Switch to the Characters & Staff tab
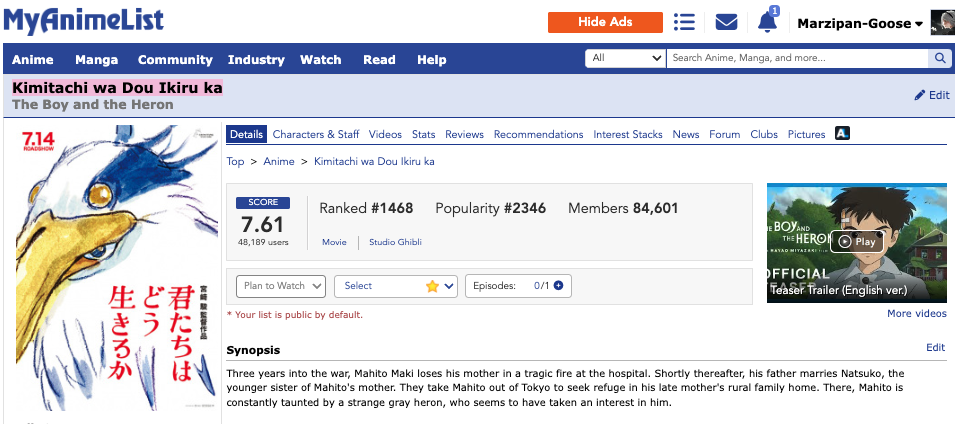Screen dimensions: 955x424 (x=316, y=134)
